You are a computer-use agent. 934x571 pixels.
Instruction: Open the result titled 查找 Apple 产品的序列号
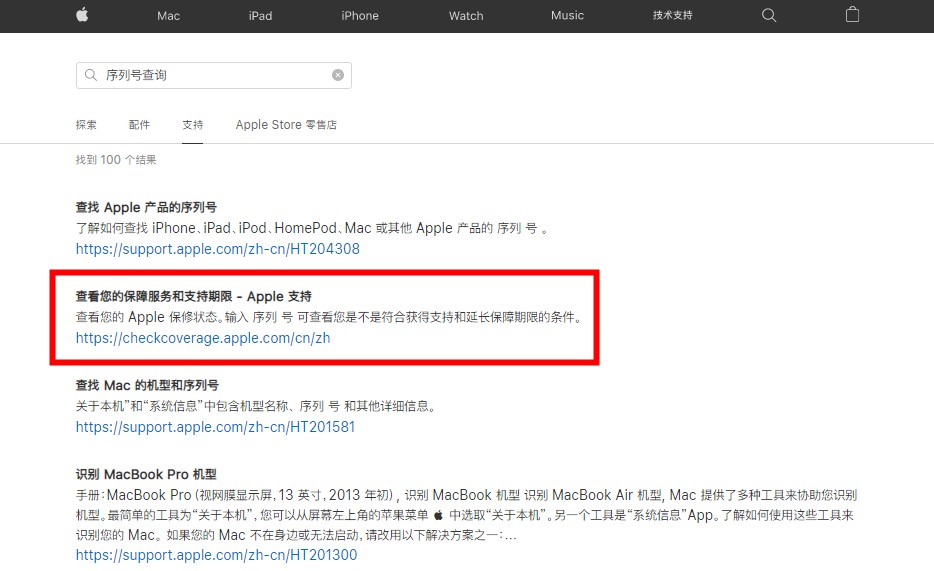[x=146, y=207]
